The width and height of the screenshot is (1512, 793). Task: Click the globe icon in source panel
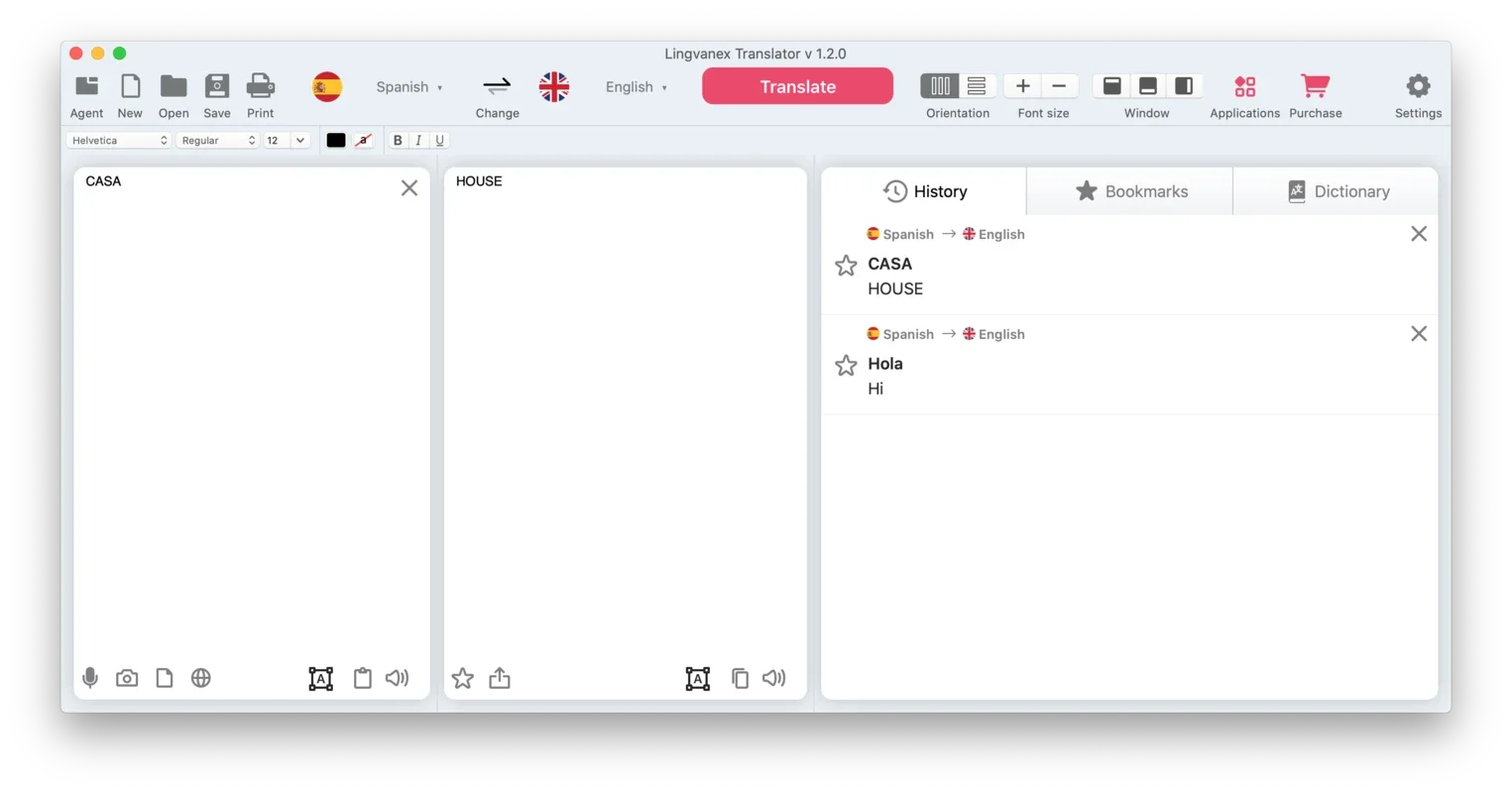click(201, 678)
